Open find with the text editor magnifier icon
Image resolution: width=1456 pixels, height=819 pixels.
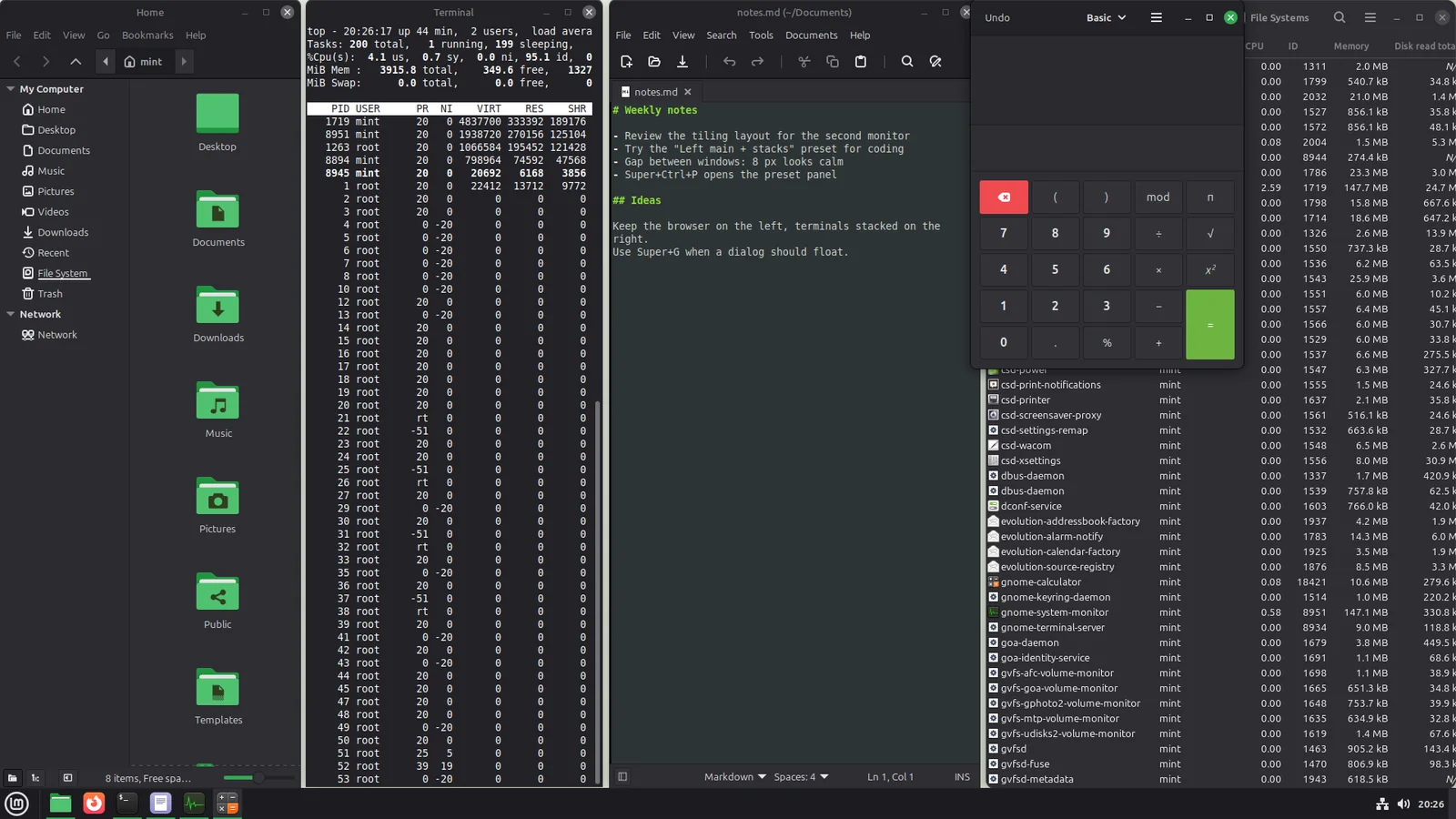click(x=907, y=62)
